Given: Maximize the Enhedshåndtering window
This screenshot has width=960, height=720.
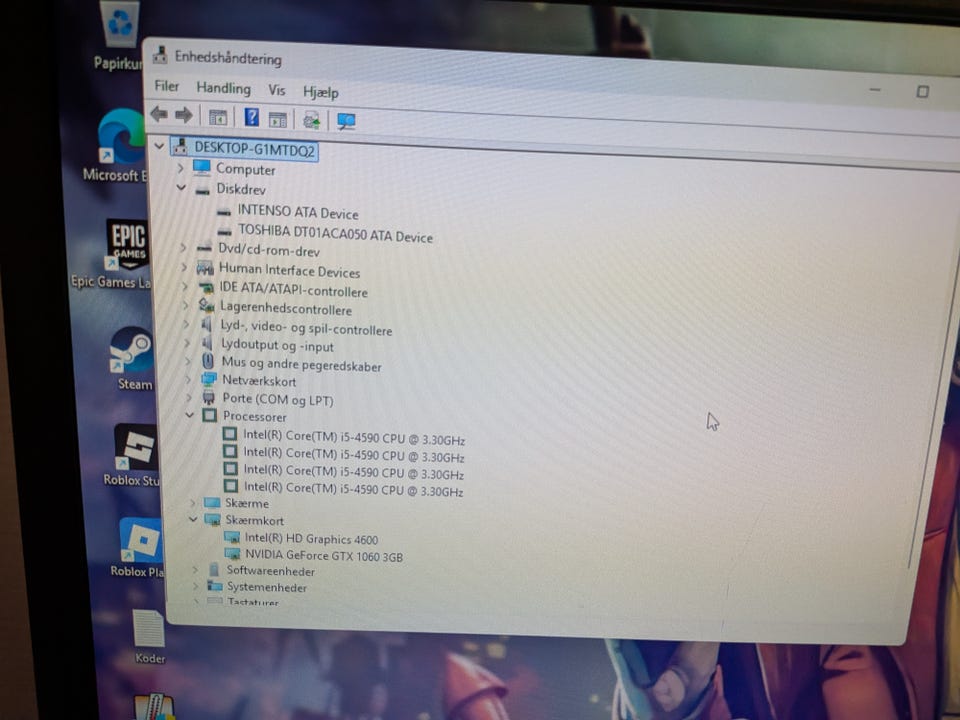Looking at the screenshot, I should click(922, 91).
